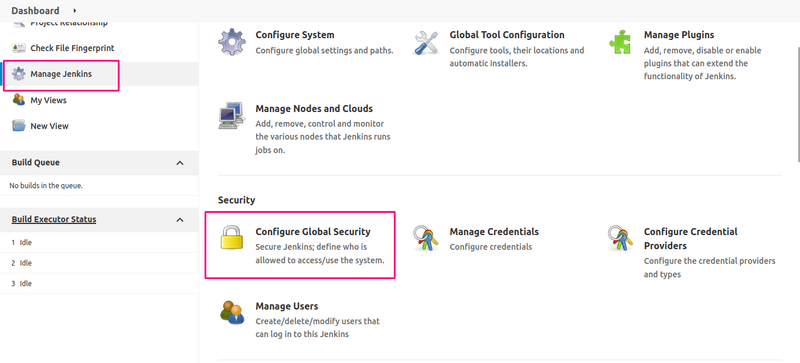This screenshot has width=800, height=363.
Task: Click the vertical page scrollbar
Action: click(x=797, y=105)
